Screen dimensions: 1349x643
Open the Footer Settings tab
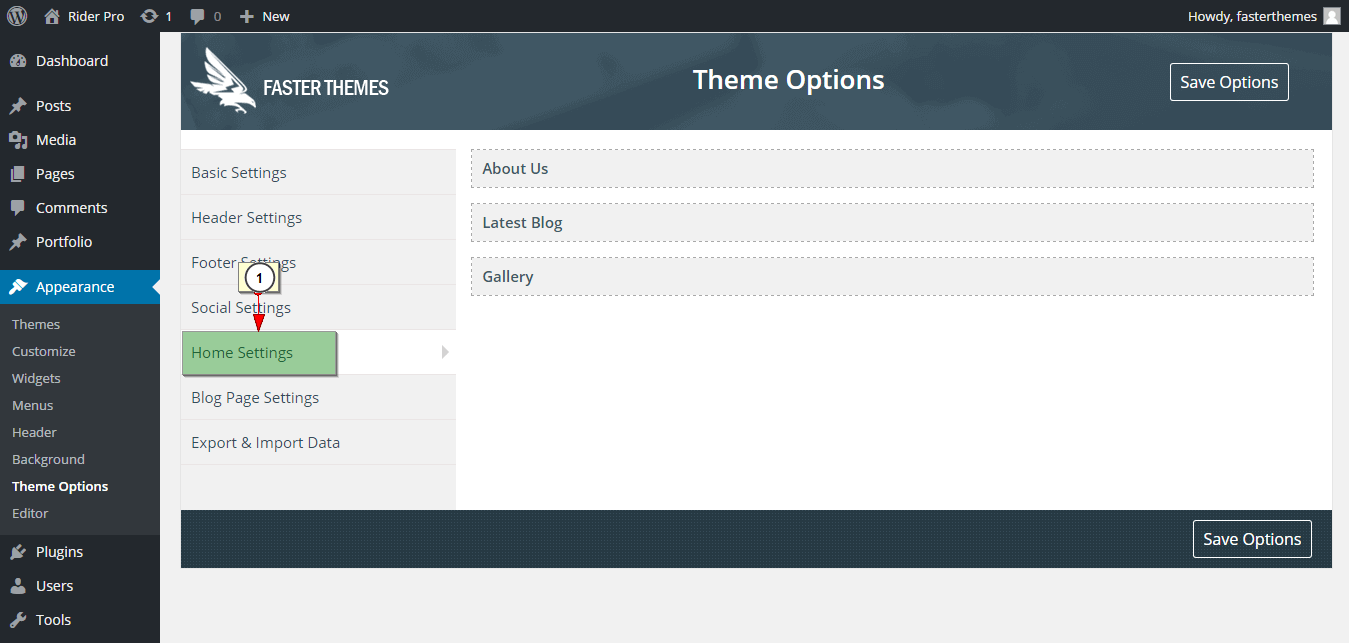pos(318,262)
